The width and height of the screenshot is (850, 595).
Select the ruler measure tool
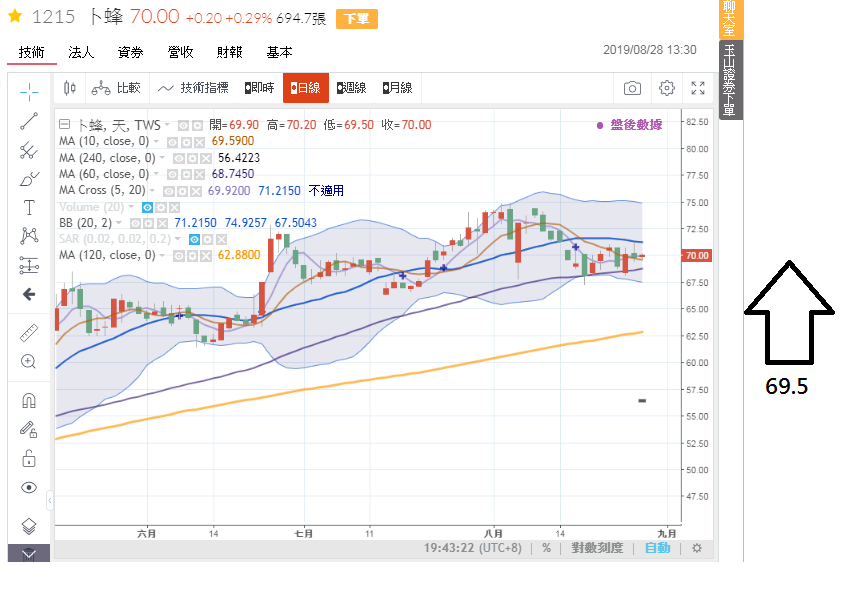[29, 333]
